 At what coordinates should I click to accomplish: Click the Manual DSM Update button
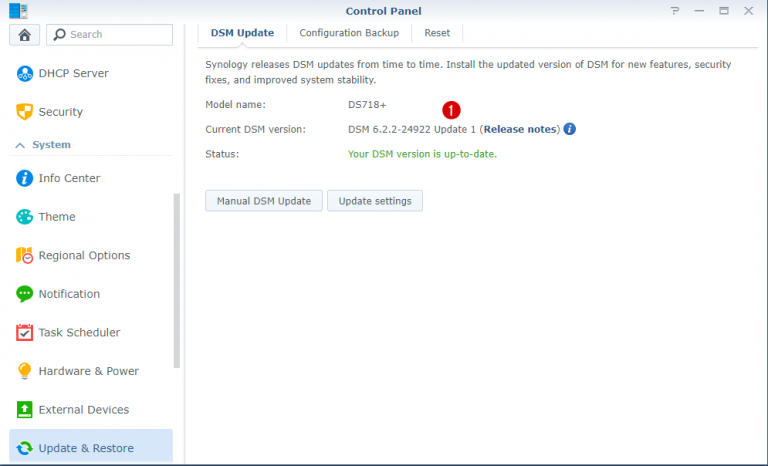[x=264, y=201]
